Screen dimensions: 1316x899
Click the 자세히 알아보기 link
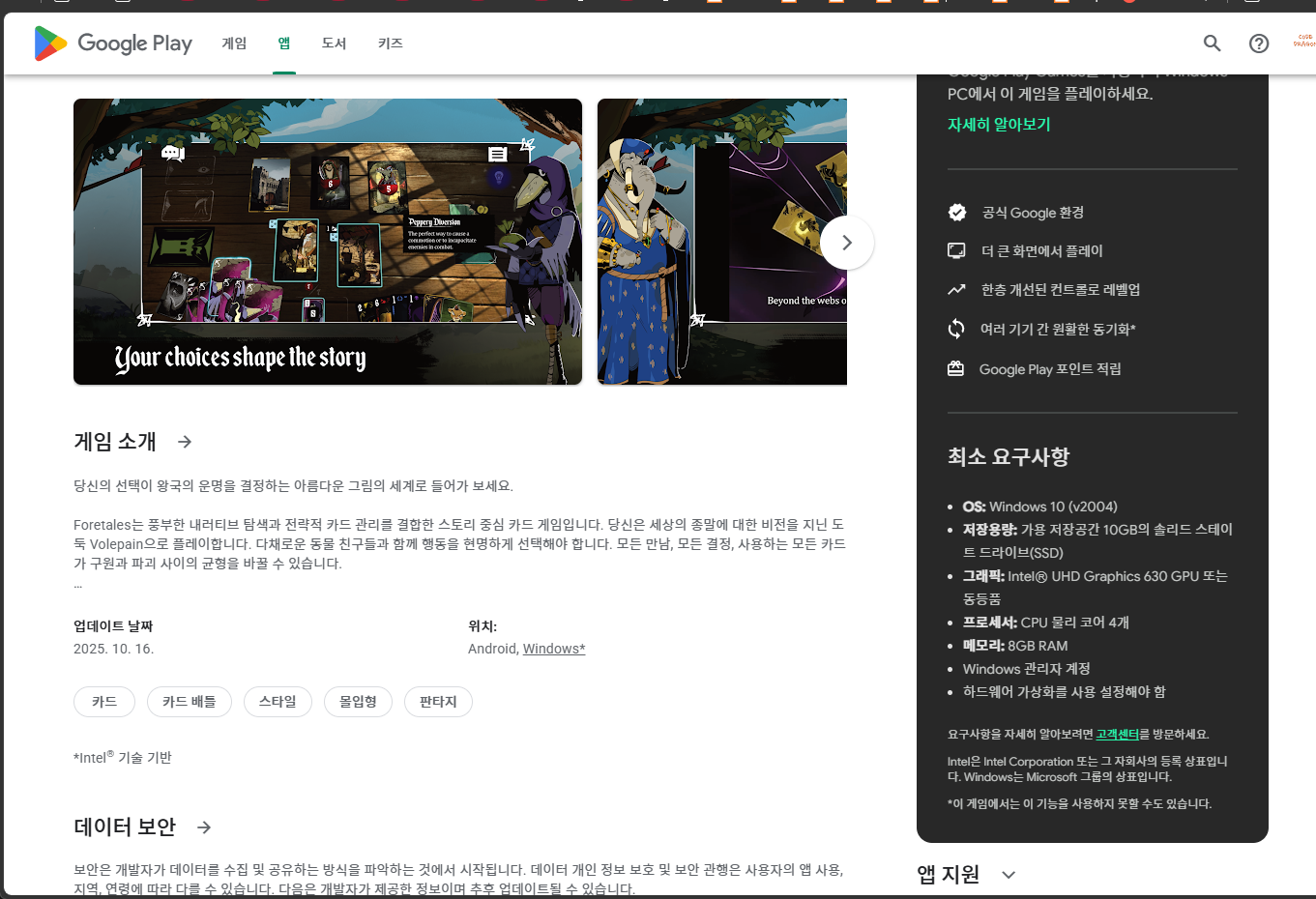pyautogui.click(x=999, y=125)
